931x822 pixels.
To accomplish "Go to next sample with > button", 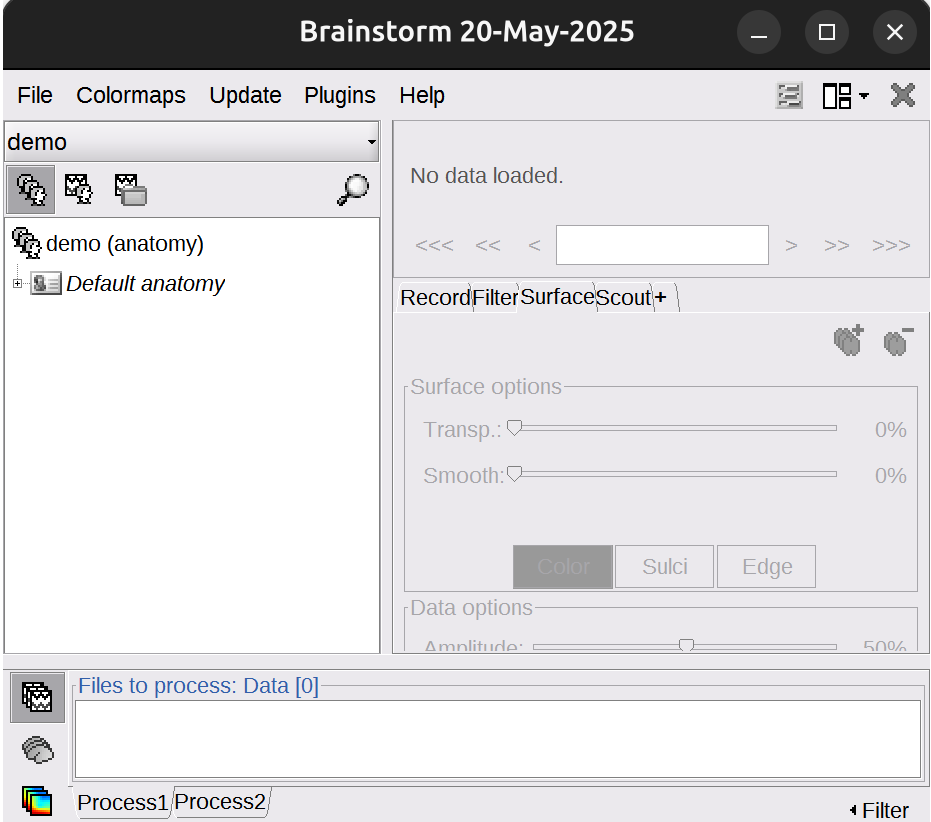I will point(791,245).
